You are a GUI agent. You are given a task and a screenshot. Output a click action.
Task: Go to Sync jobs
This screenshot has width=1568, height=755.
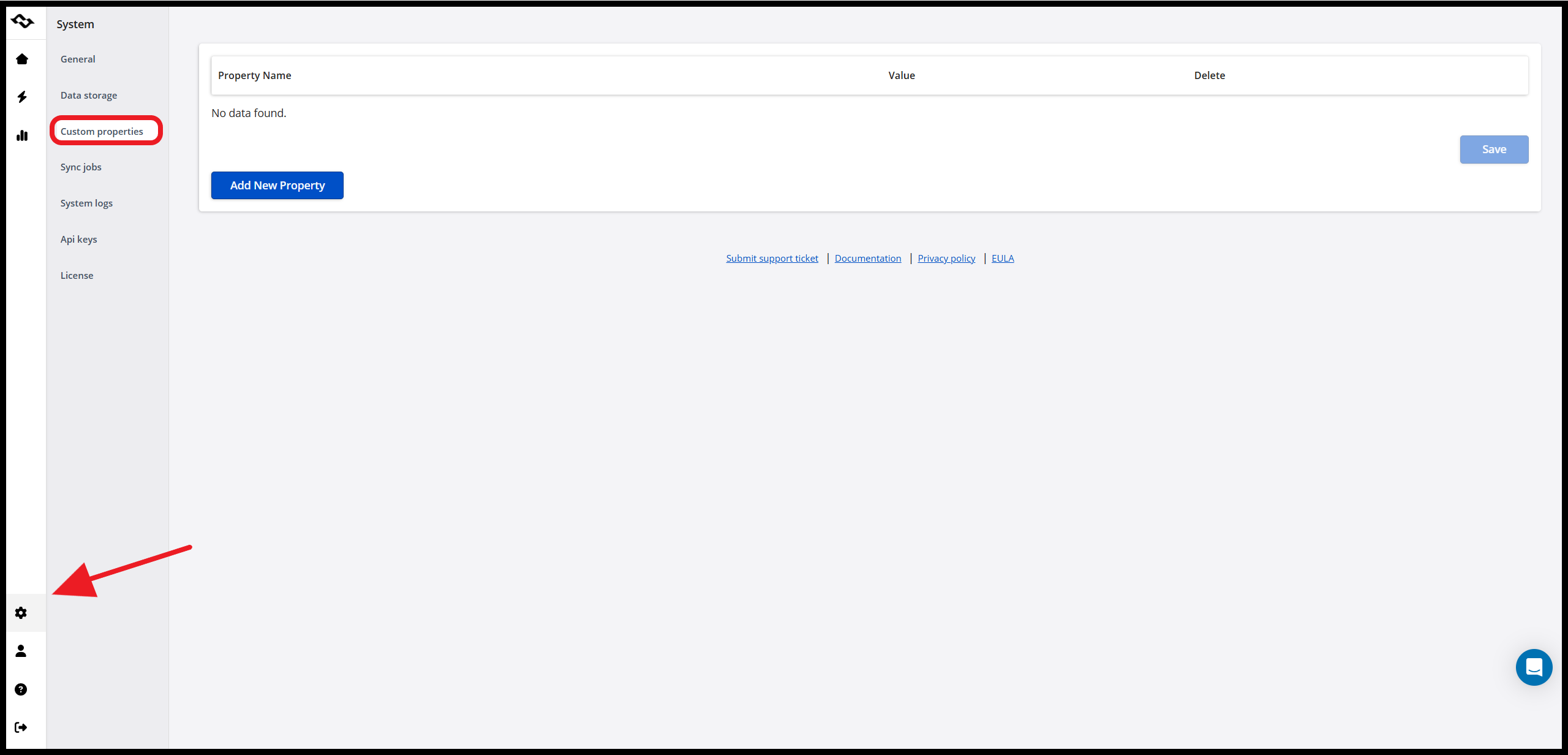coord(81,167)
